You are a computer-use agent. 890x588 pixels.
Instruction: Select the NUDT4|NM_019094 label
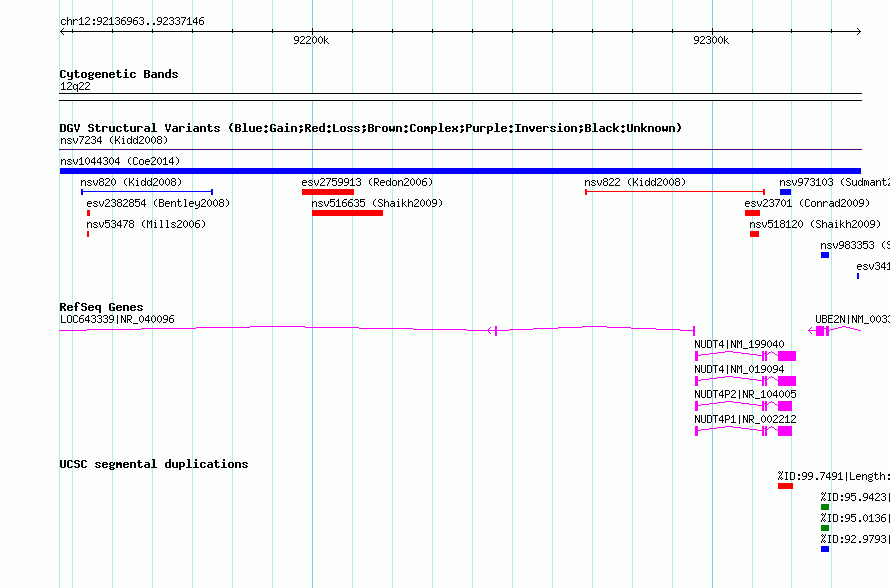point(740,369)
